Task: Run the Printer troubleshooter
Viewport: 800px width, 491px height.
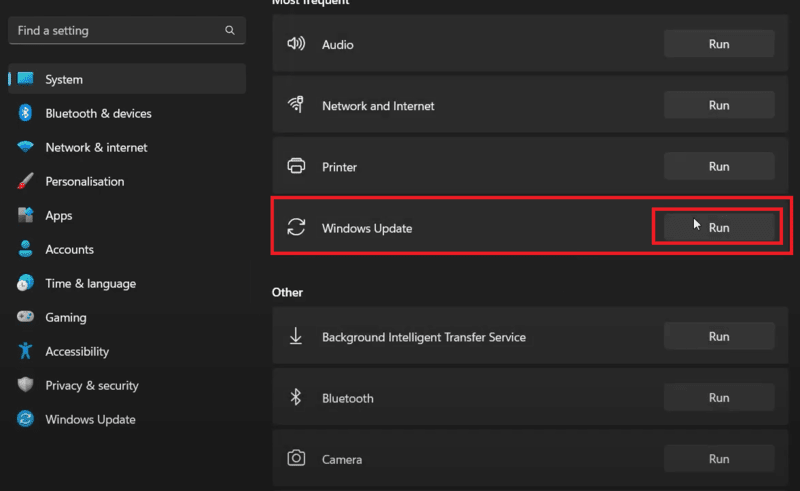Action: (719, 166)
